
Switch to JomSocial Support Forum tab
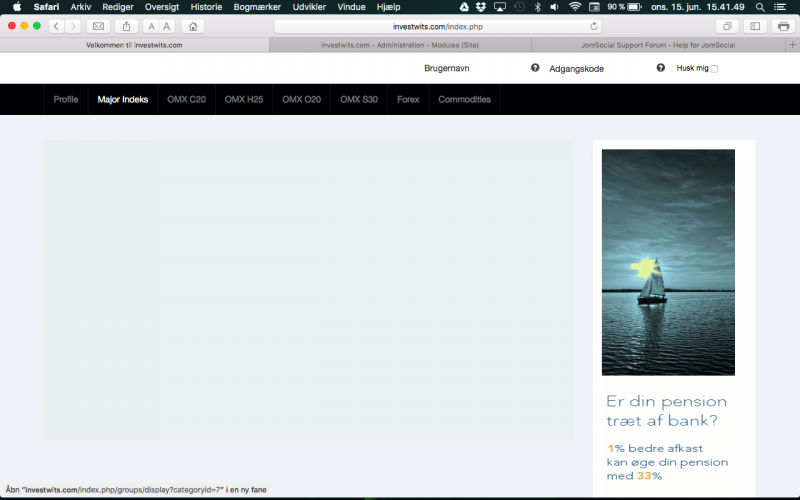tap(658, 45)
